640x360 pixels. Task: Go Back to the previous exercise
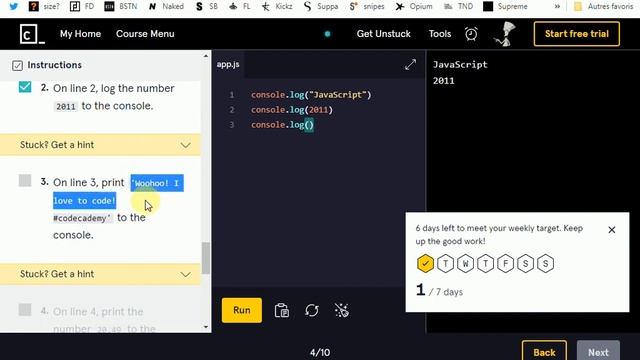[x=544, y=352]
